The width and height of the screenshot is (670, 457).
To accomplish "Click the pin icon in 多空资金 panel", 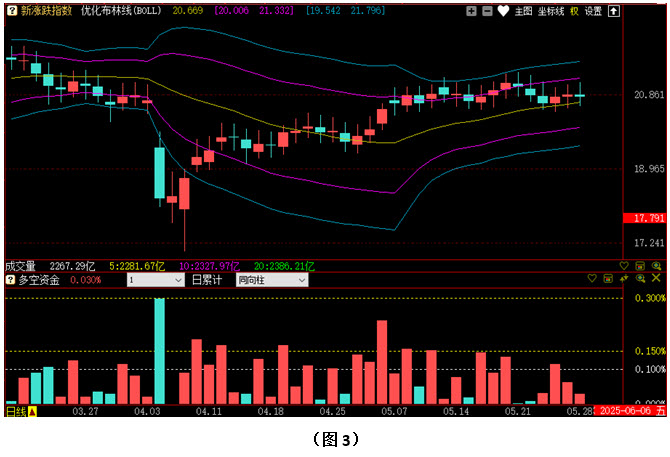I will (624, 278).
